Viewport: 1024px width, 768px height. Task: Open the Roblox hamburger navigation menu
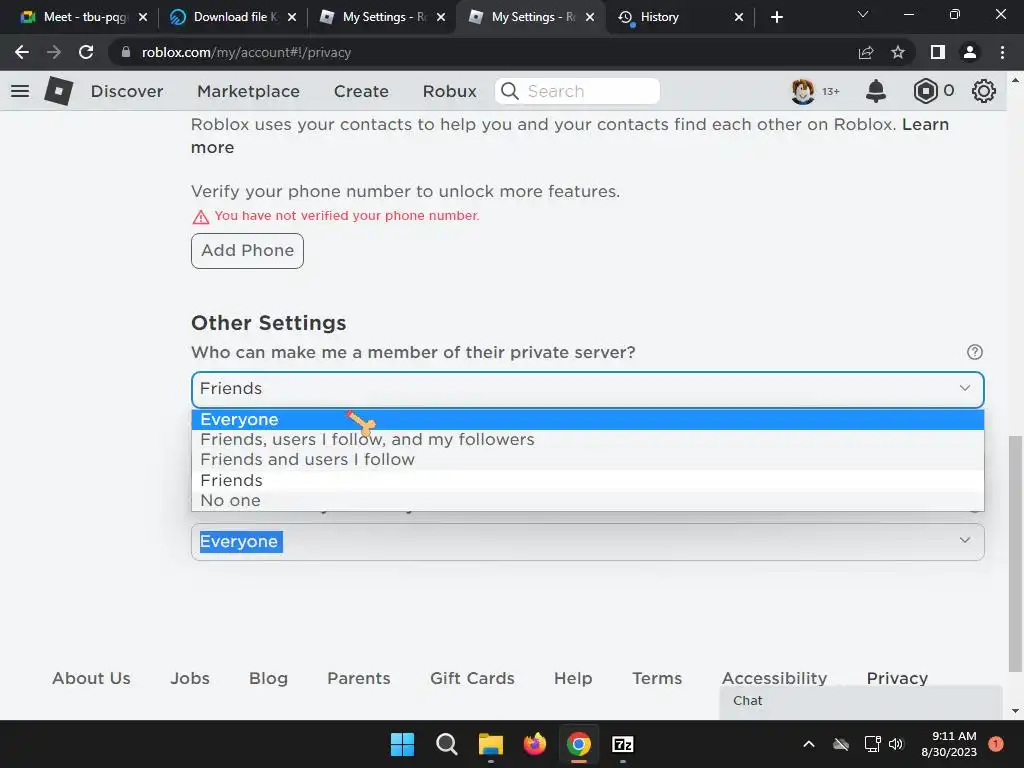(x=20, y=91)
